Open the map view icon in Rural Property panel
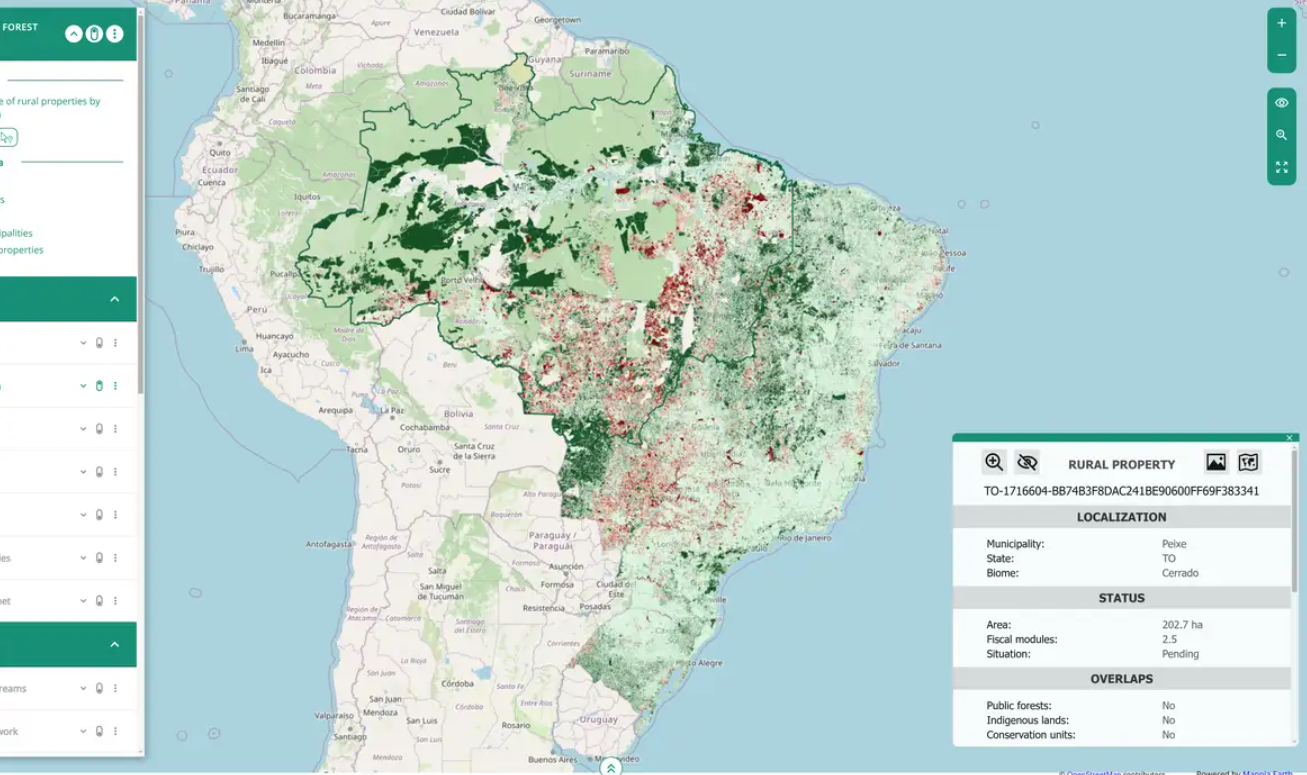This screenshot has width=1307, height=775. [1247, 462]
